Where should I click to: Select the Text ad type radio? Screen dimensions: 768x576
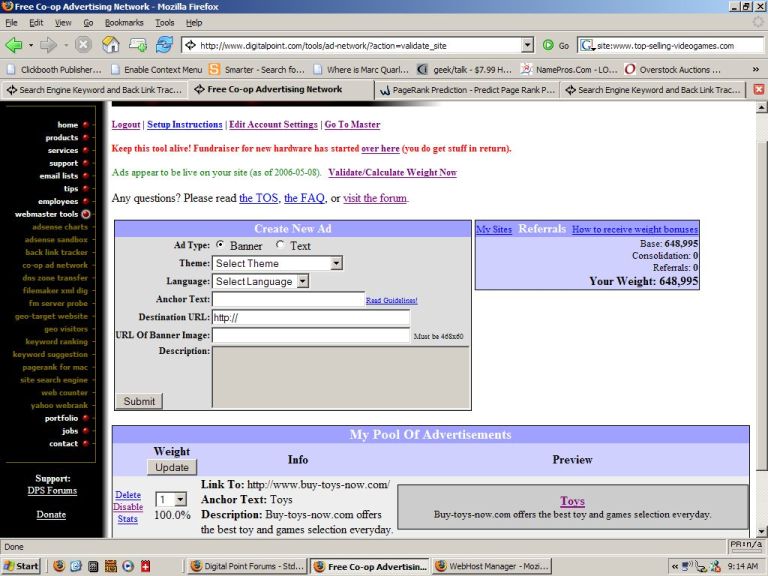pos(280,244)
